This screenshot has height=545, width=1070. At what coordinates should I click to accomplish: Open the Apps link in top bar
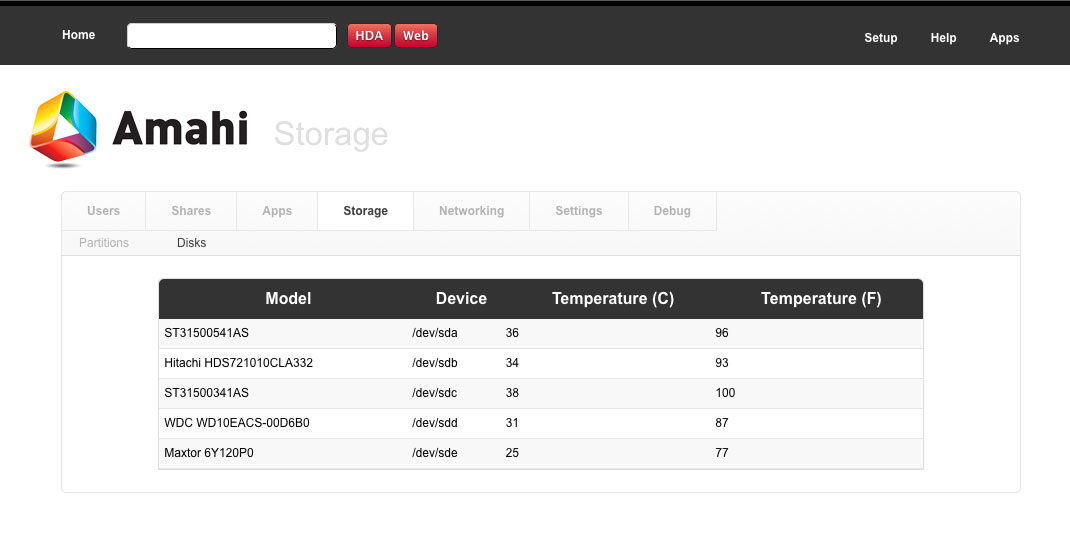click(1004, 38)
